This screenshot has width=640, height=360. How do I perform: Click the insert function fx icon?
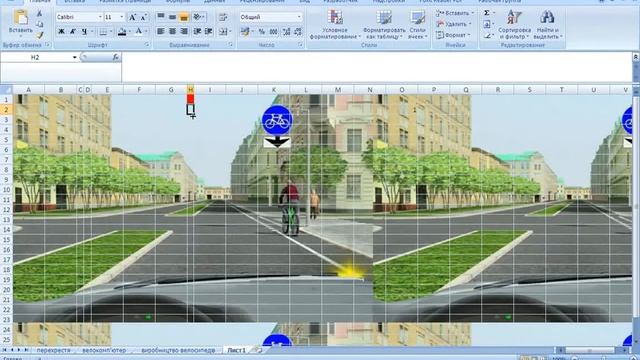(x=116, y=58)
